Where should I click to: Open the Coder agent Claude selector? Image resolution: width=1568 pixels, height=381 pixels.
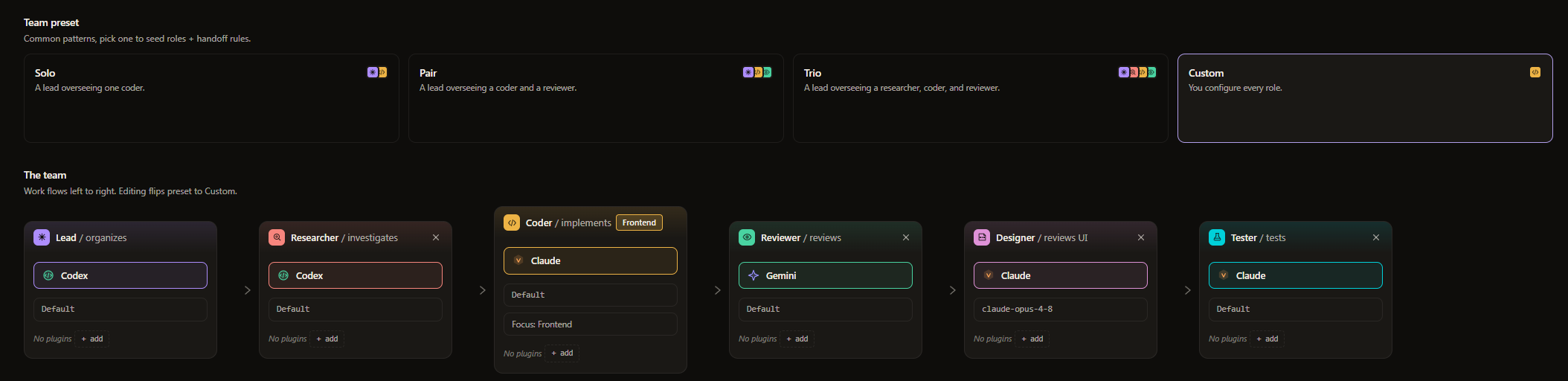tap(591, 260)
